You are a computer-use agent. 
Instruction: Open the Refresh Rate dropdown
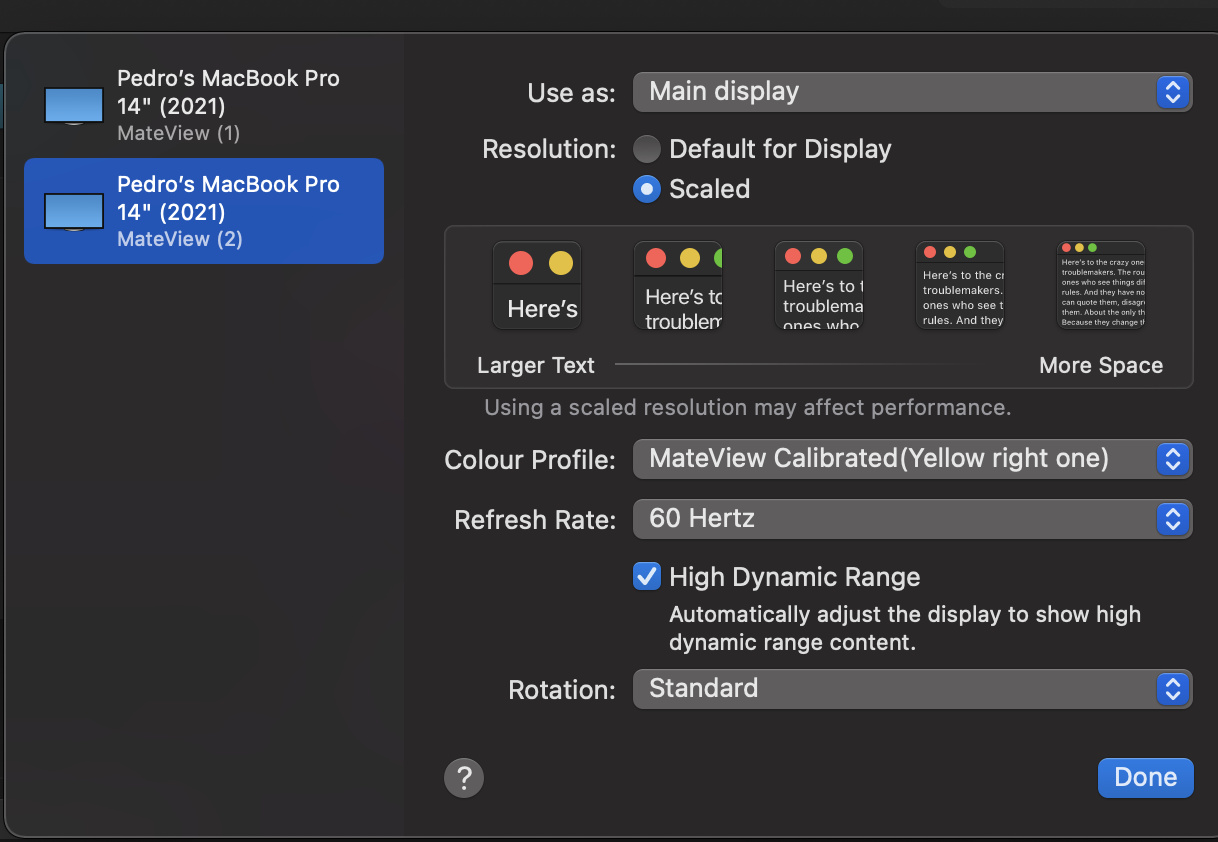click(912, 519)
